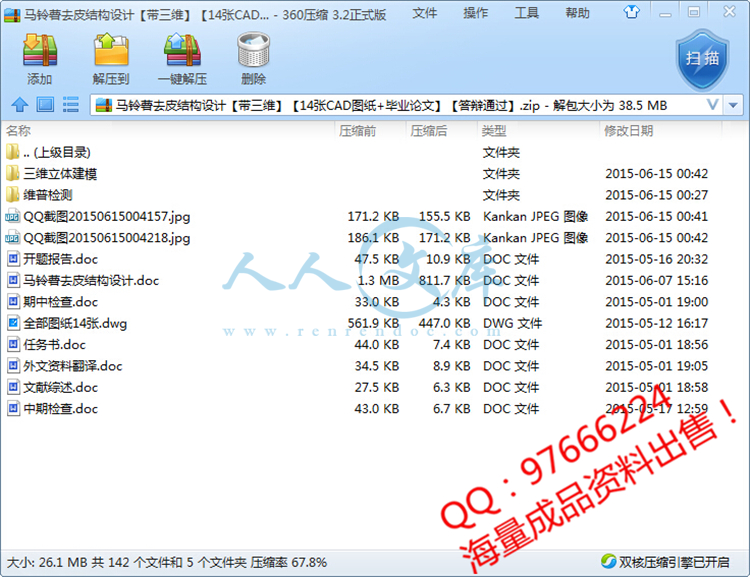
Task: Open the skin shirt icon in title bar
Action: 631,12
